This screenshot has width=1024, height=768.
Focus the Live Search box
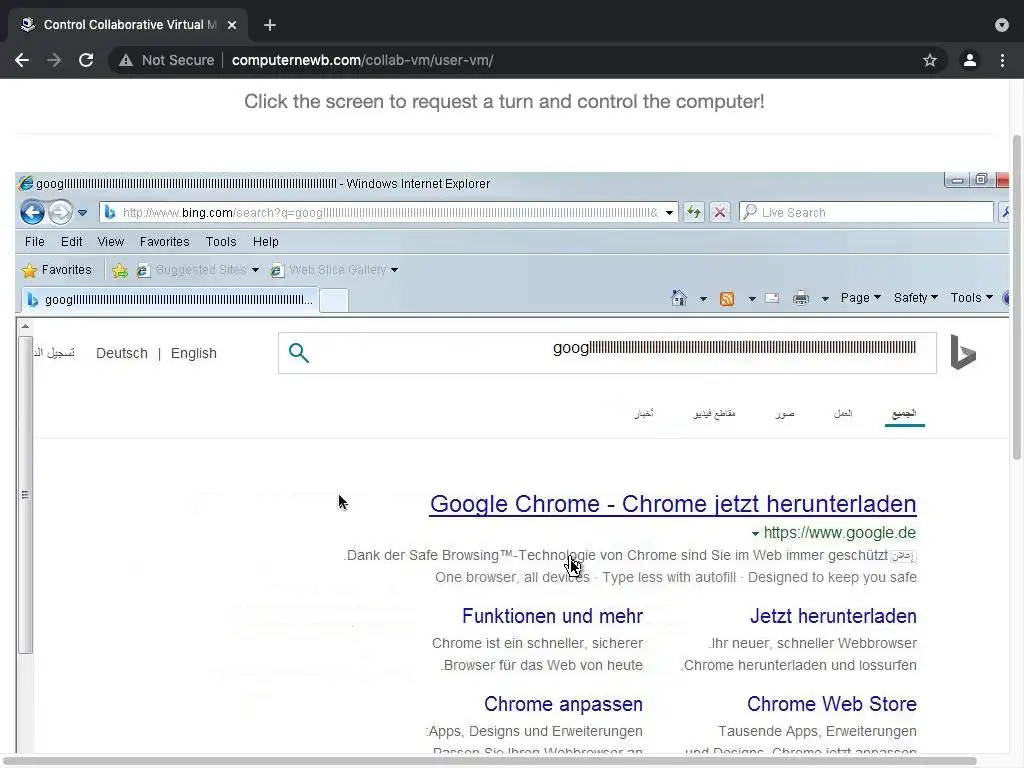click(x=866, y=212)
